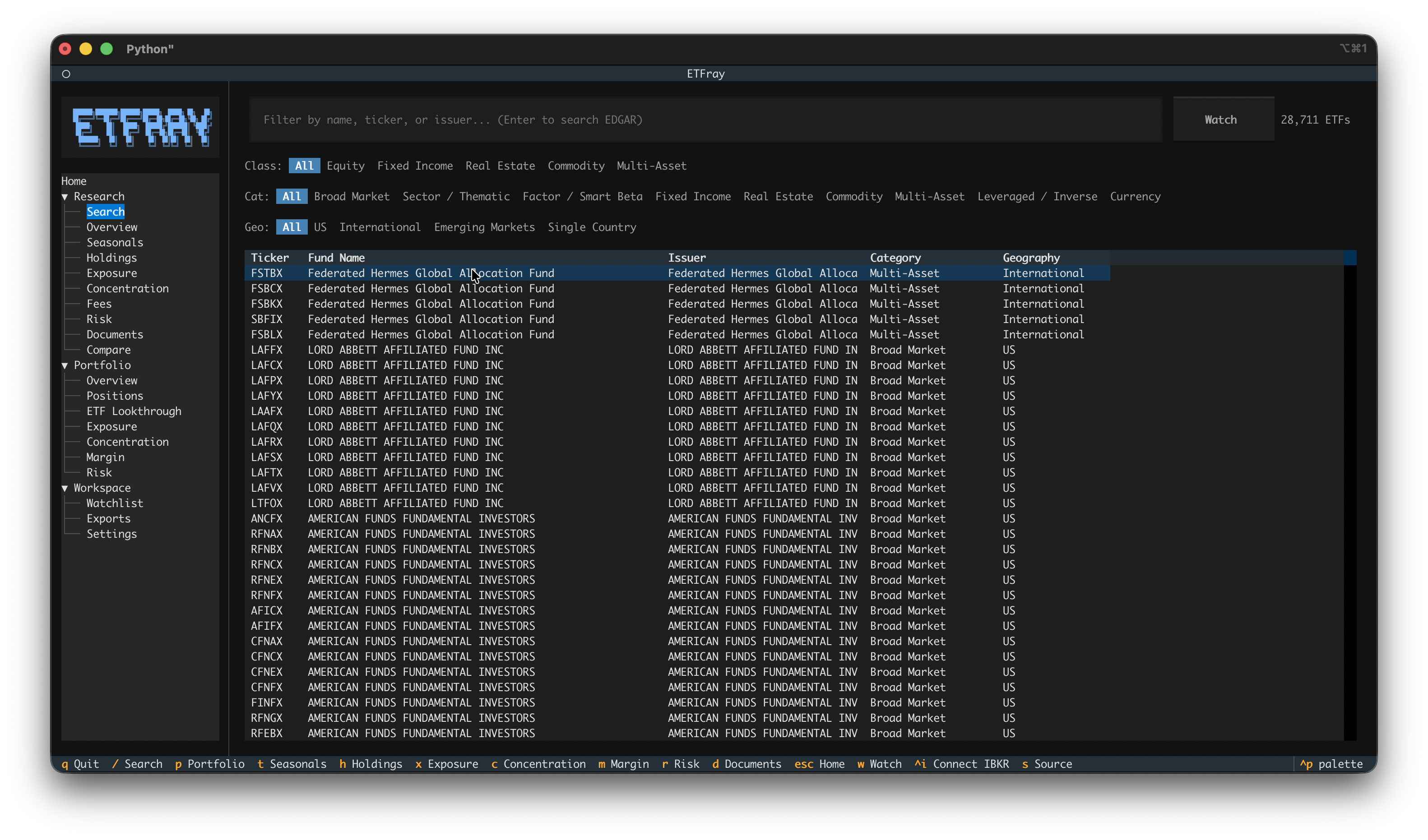Select the SBFIX ticker row
This screenshot has width=1428, height=840.
click(677, 319)
